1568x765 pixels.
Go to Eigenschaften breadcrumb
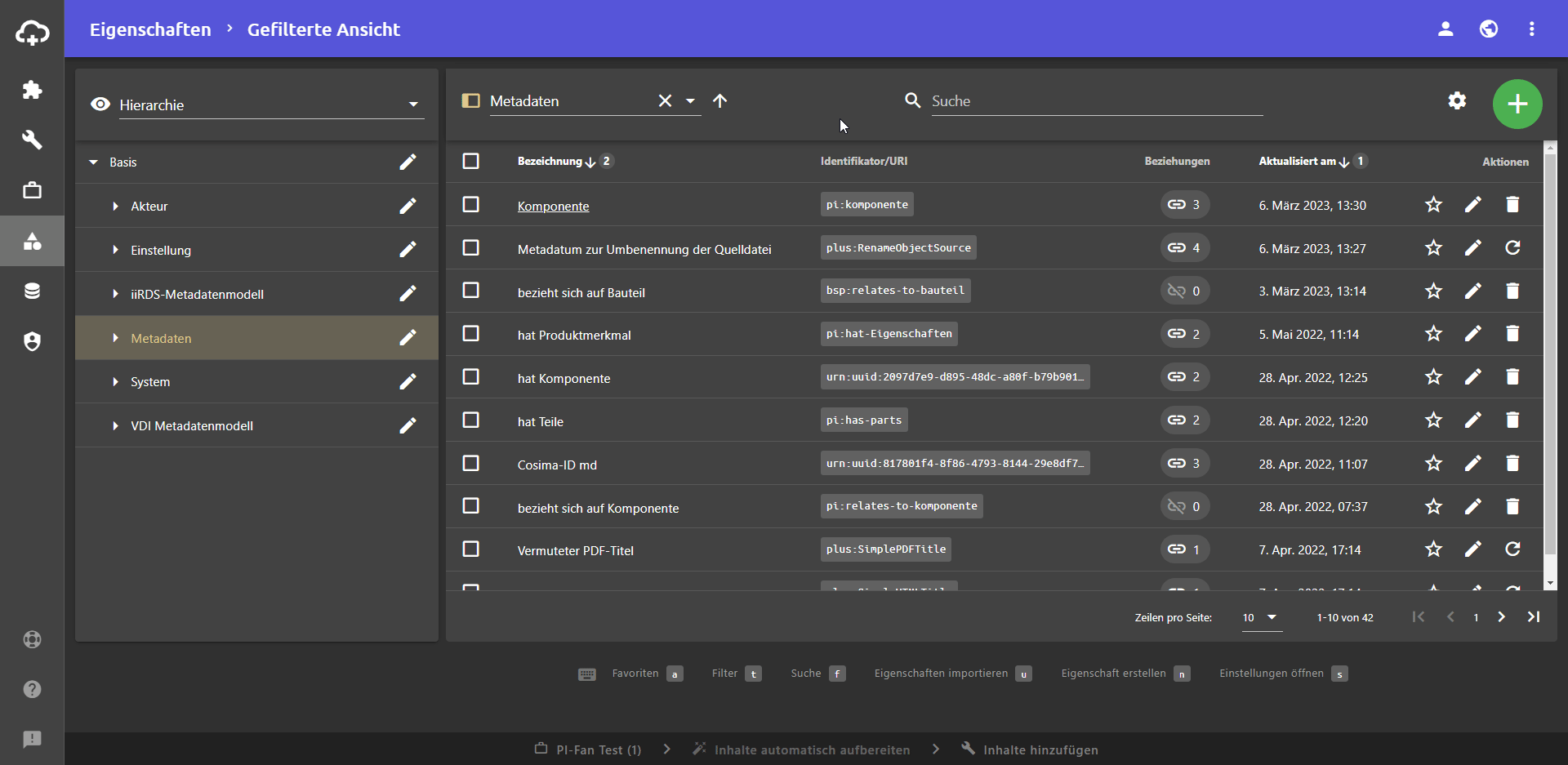[150, 29]
